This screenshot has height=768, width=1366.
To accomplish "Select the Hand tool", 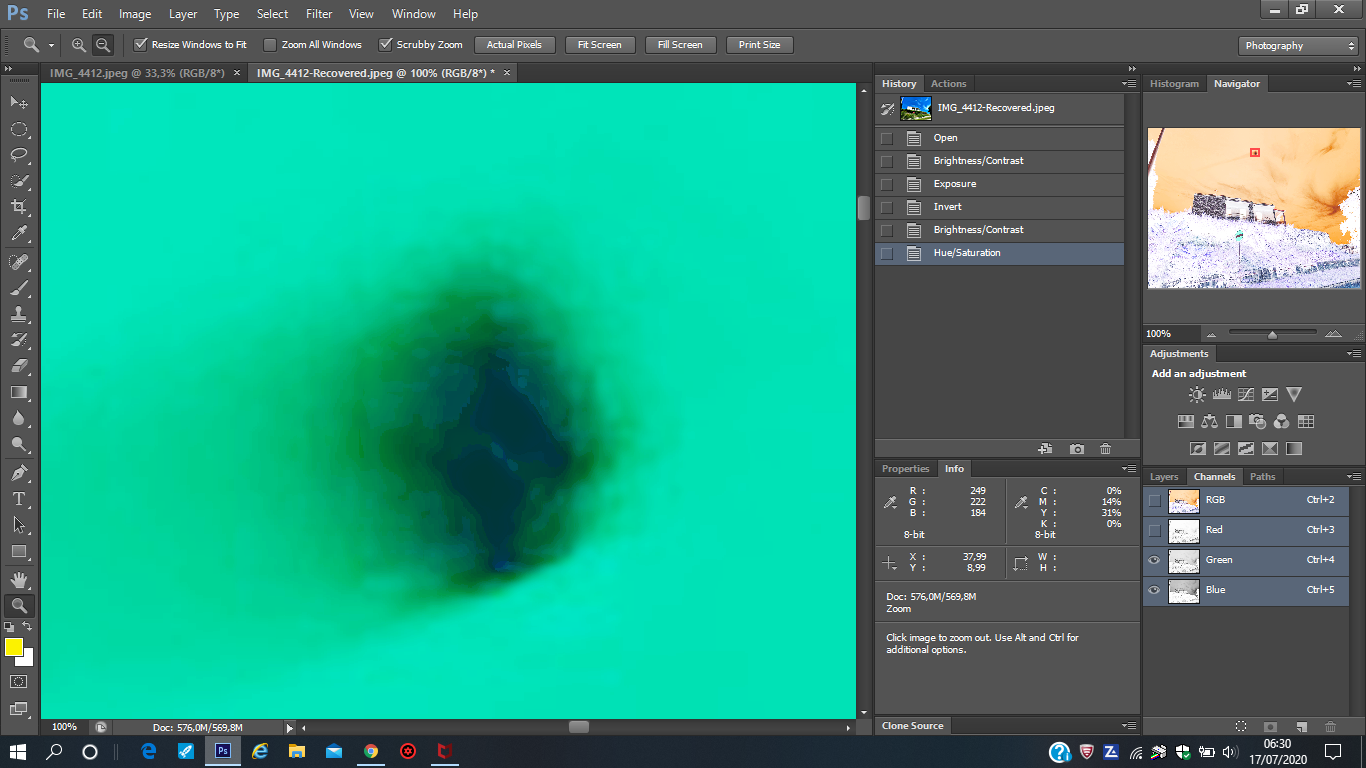I will [x=19, y=579].
